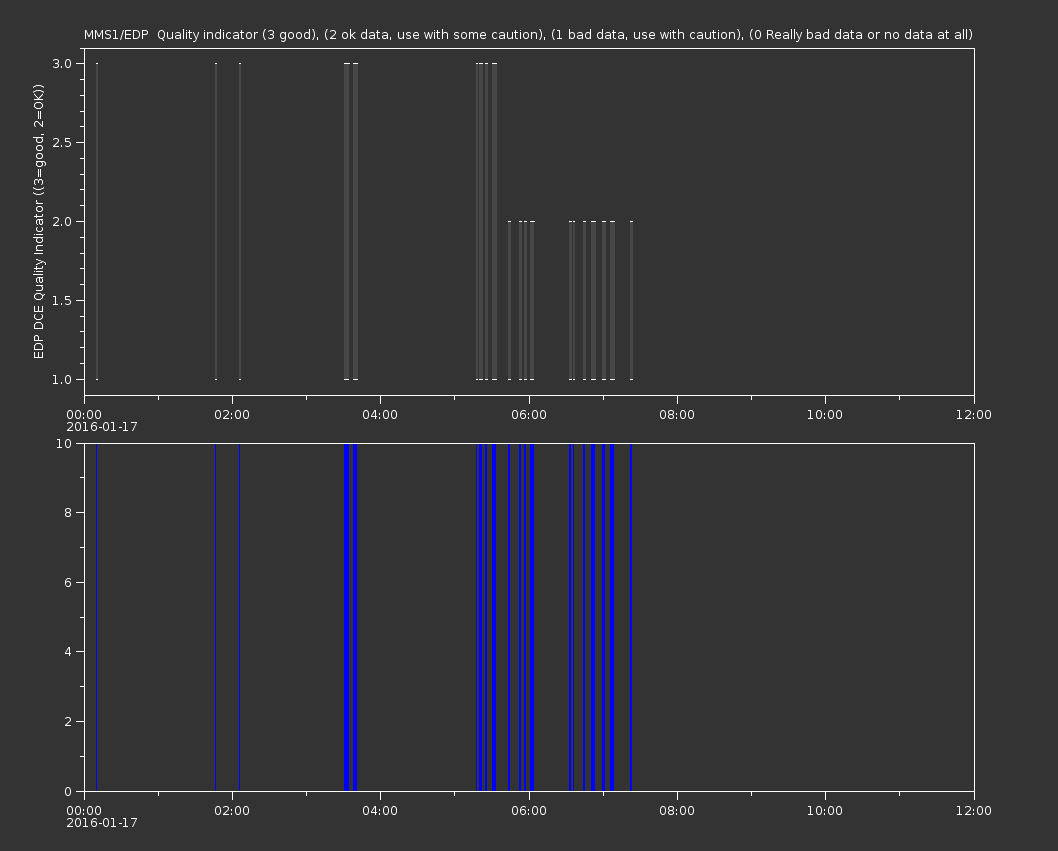Click the MMS1/EDP Quality indicator plot title
This screenshot has width=1058, height=851.
click(x=528, y=34)
